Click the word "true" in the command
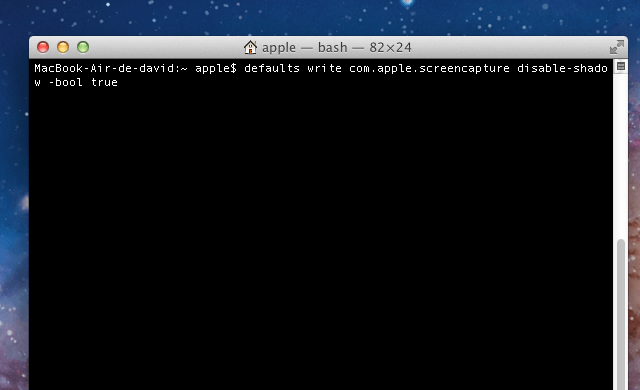640x390 pixels. pyautogui.click(x=104, y=82)
